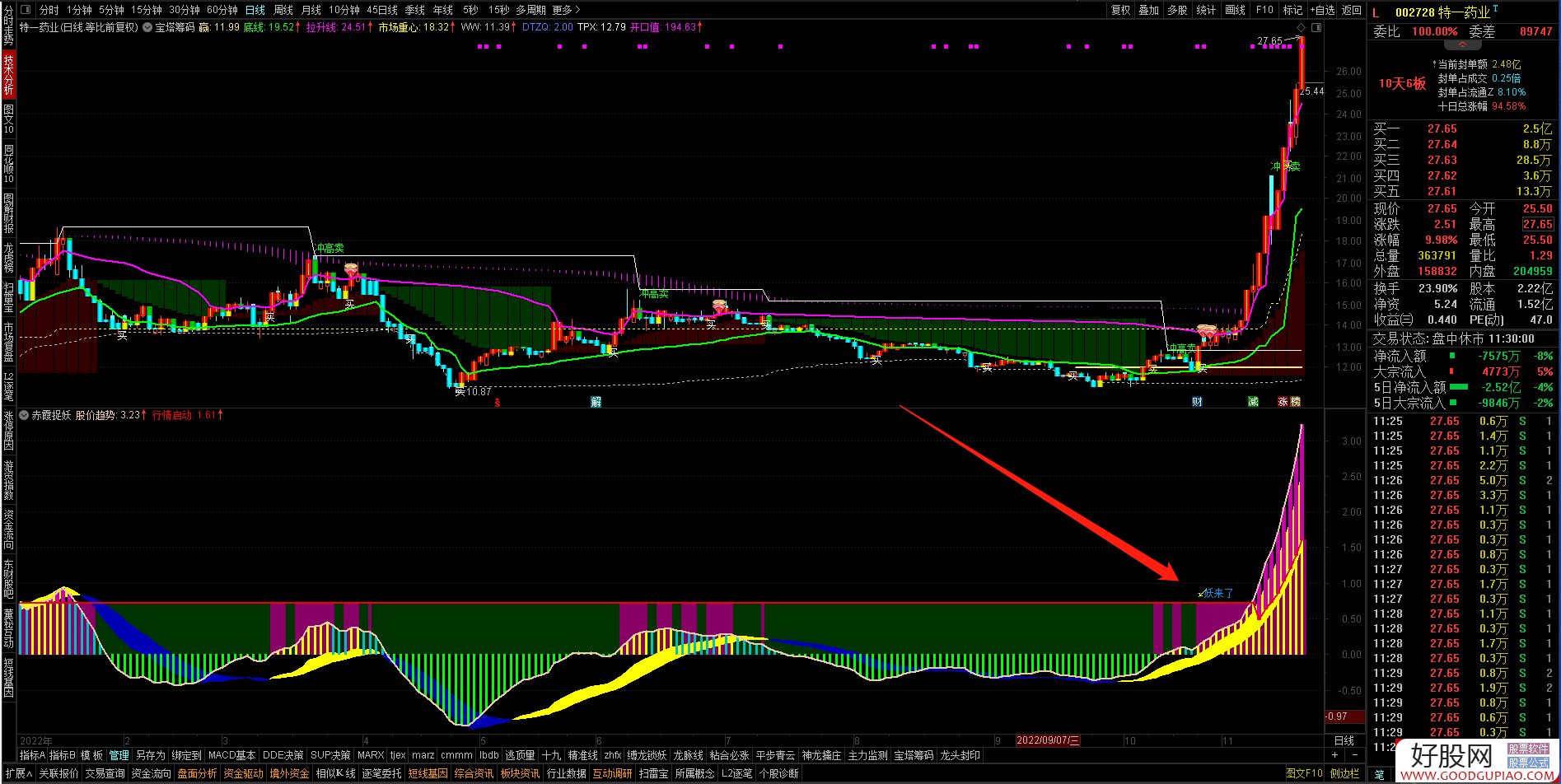Switch chart to 日线 period
The width and height of the screenshot is (1561, 784).
255,10
